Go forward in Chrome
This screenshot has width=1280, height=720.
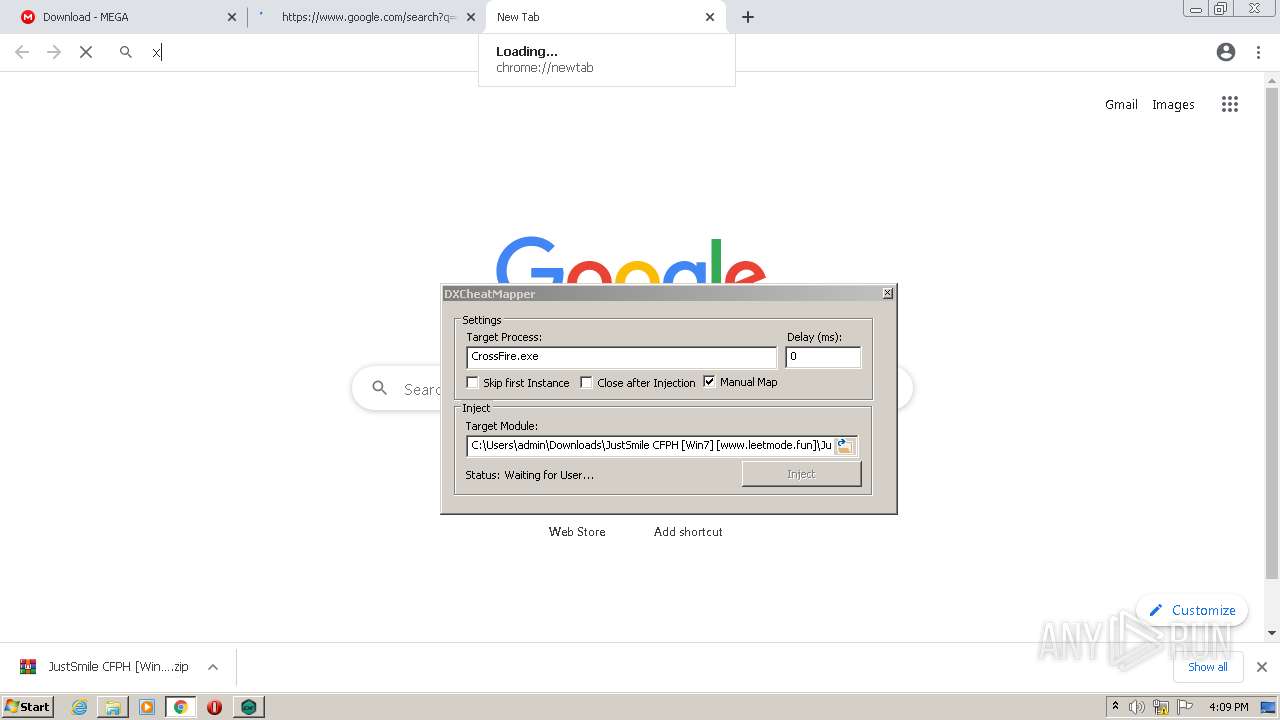pyautogui.click(x=54, y=52)
